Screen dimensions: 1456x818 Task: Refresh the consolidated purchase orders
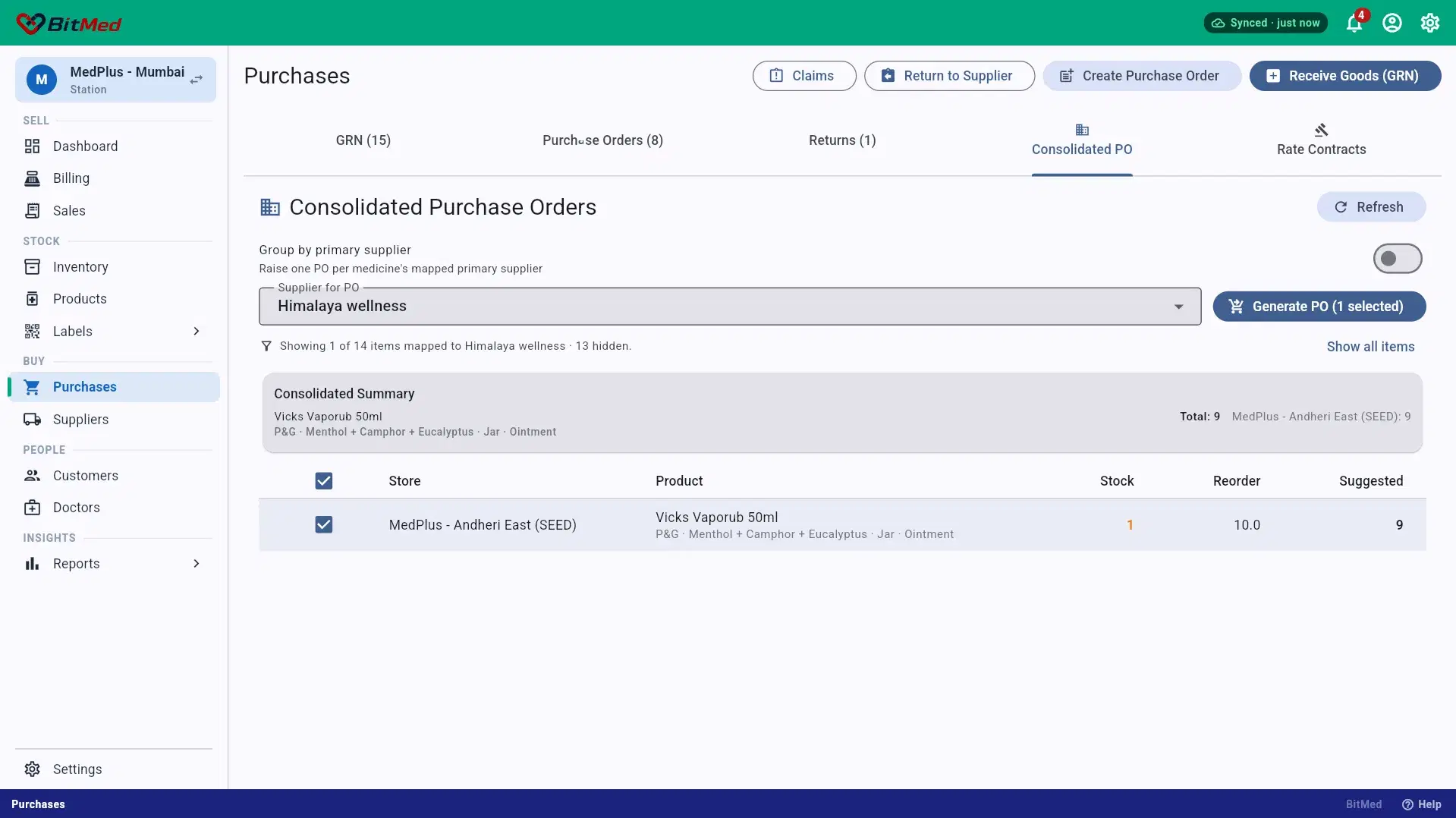pos(1371,207)
